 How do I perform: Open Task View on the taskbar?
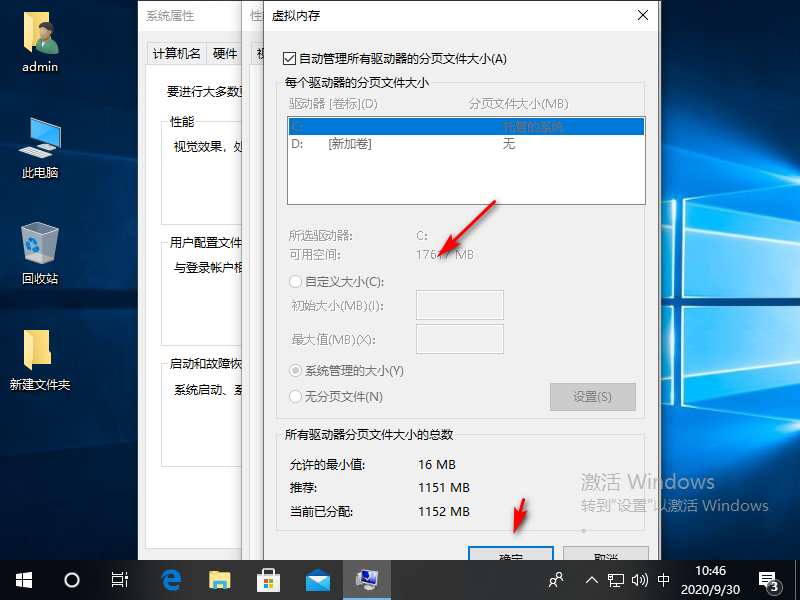[x=119, y=579]
